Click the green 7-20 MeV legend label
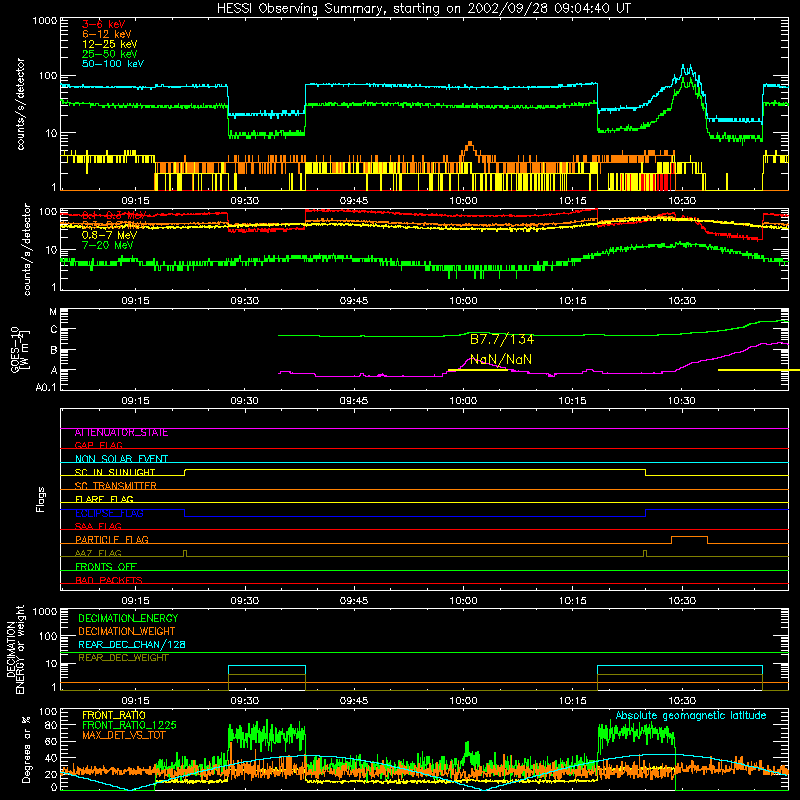The image size is (800, 800). pyautogui.click(x=108, y=245)
